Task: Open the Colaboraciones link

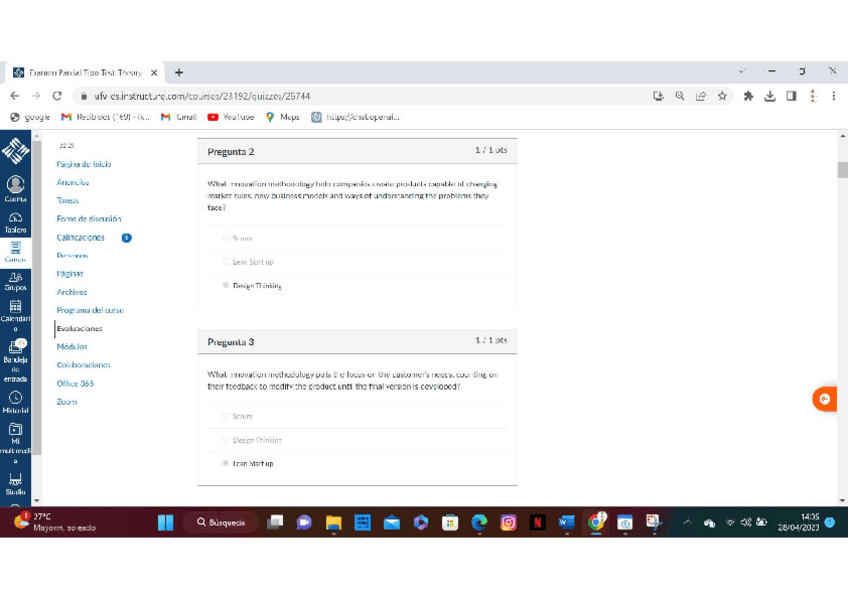Action: 83,365
